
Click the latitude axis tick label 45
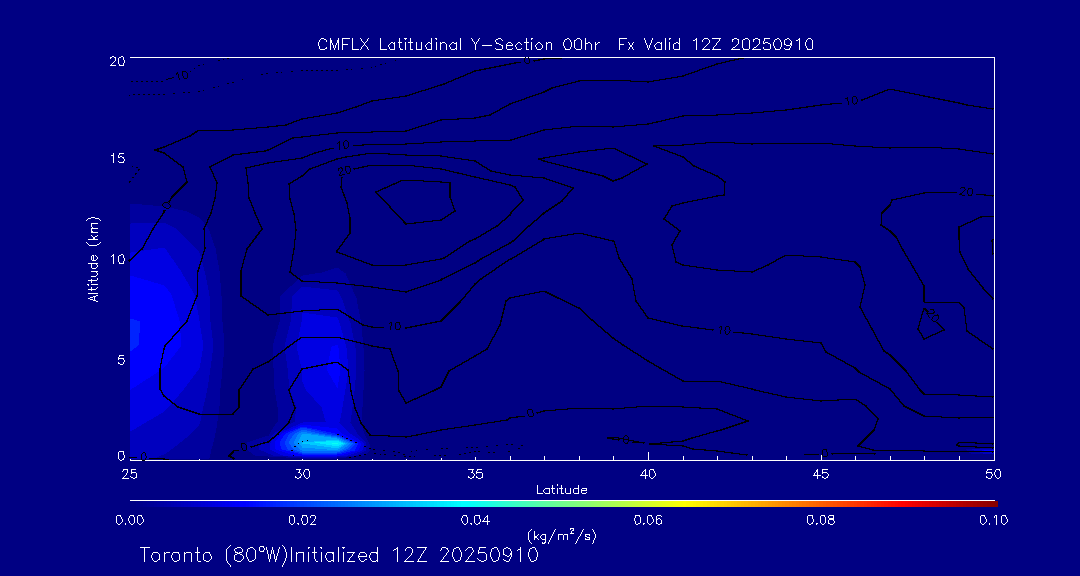pyautogui.click(x=821, y=474)
